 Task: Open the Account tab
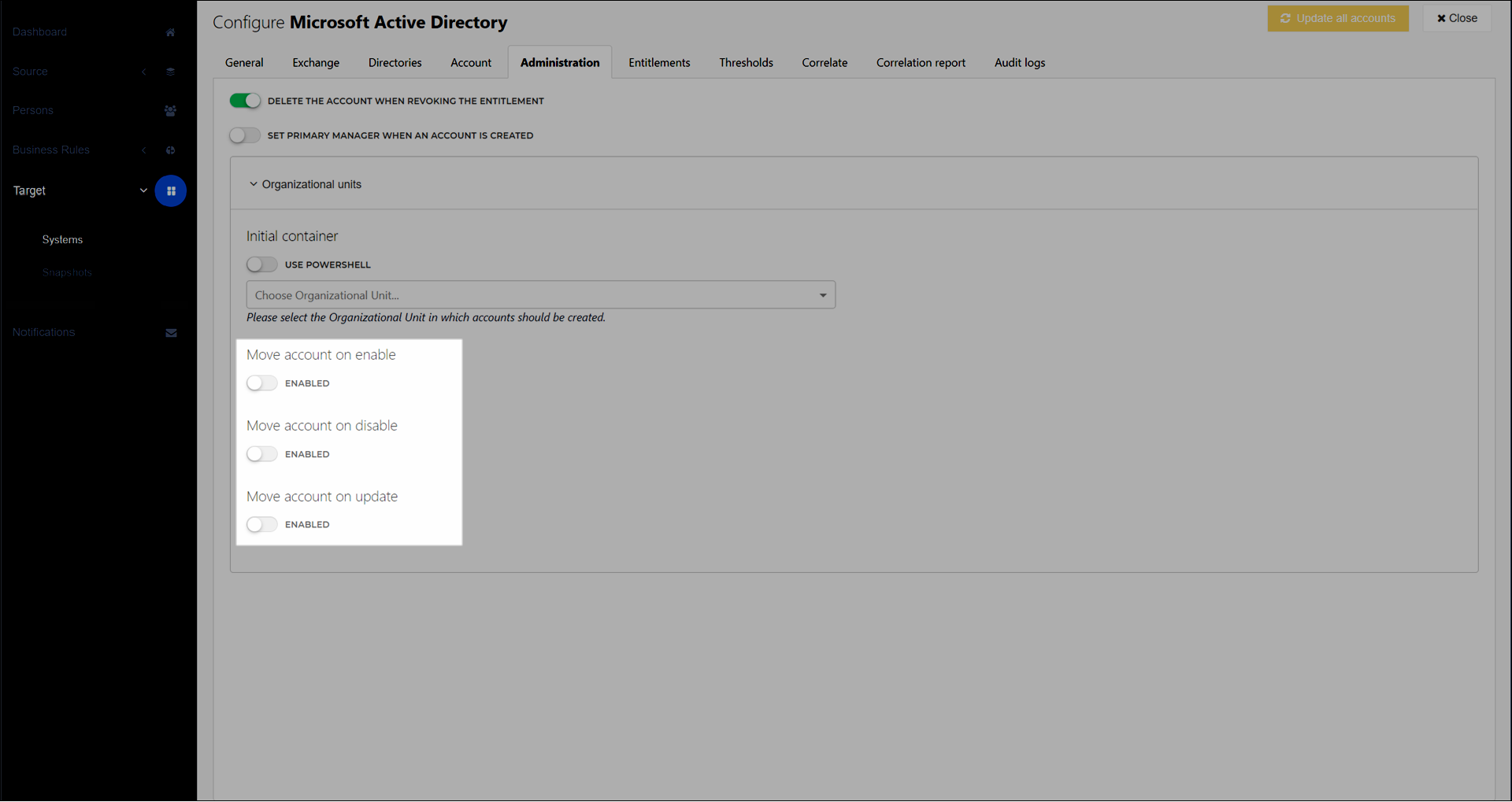click(x=471, y=63)
